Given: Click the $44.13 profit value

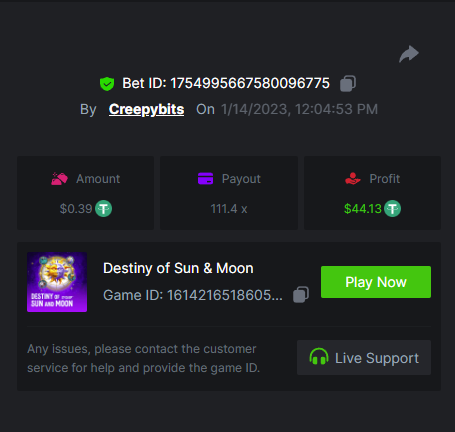Looking at the screenshot, I should click(363, 209).
